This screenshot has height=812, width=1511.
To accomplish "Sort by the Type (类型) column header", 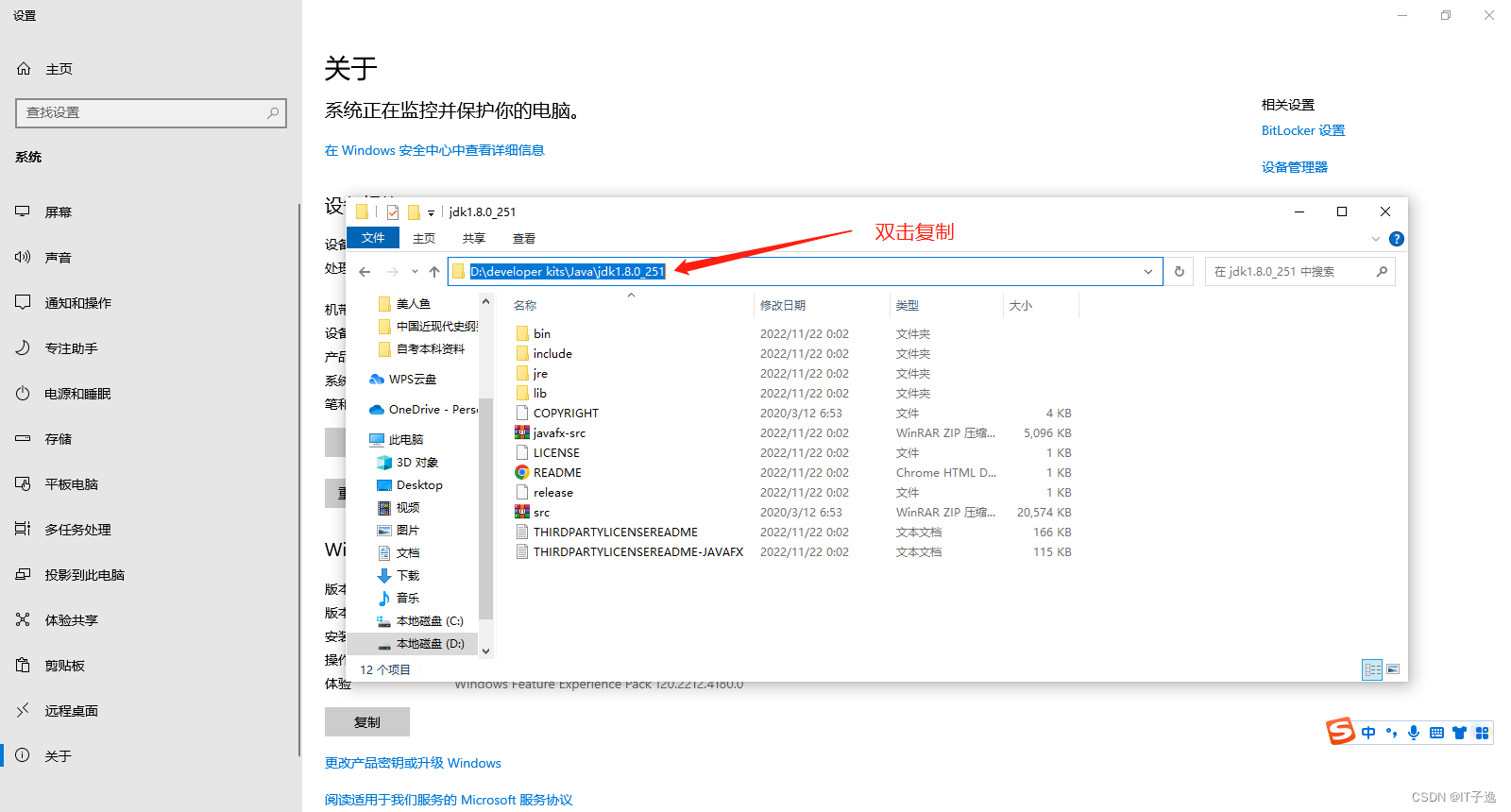I will point(908,305).
